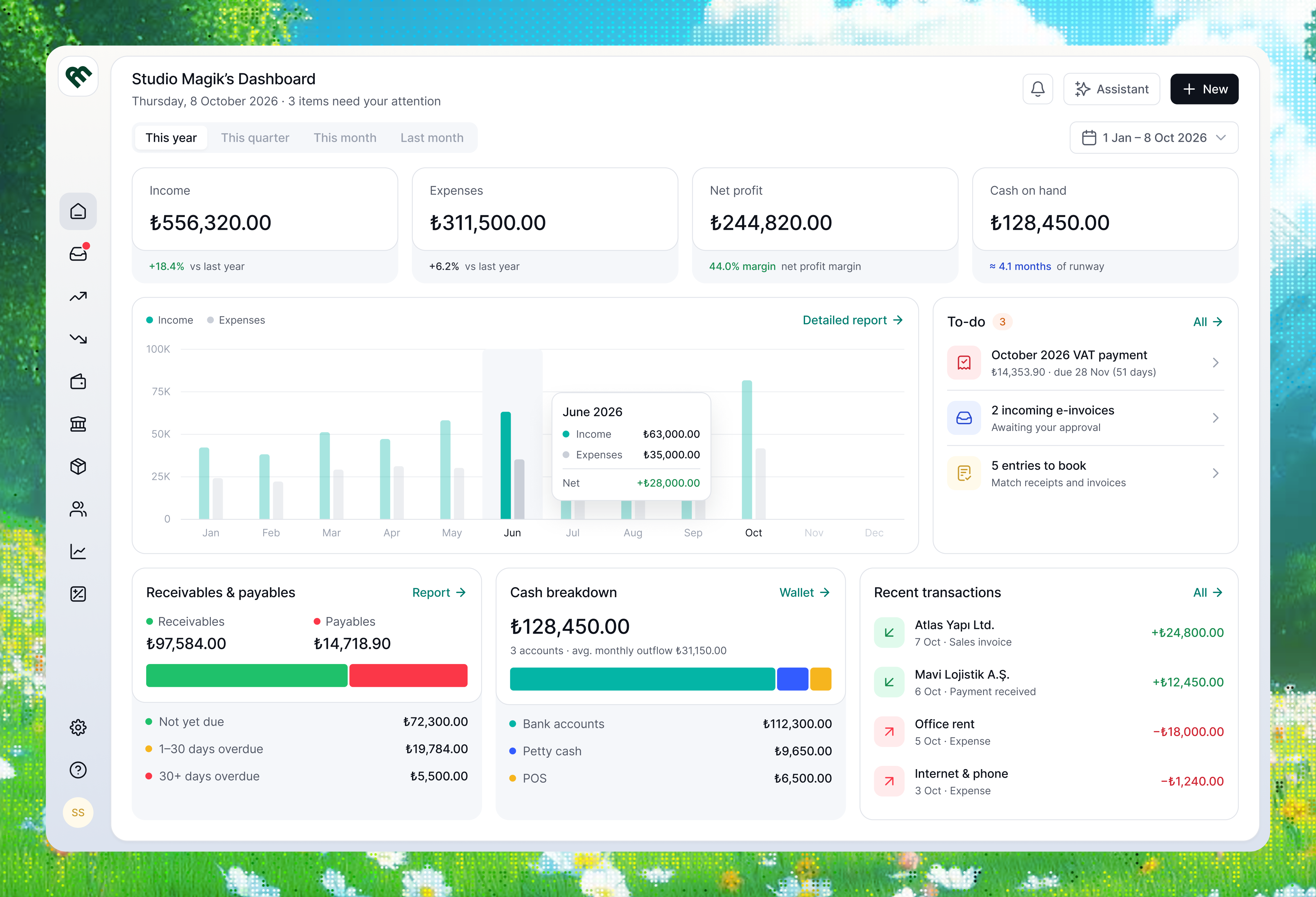
Task: Click the green receivables bar segment
Action: pos(246,676)
